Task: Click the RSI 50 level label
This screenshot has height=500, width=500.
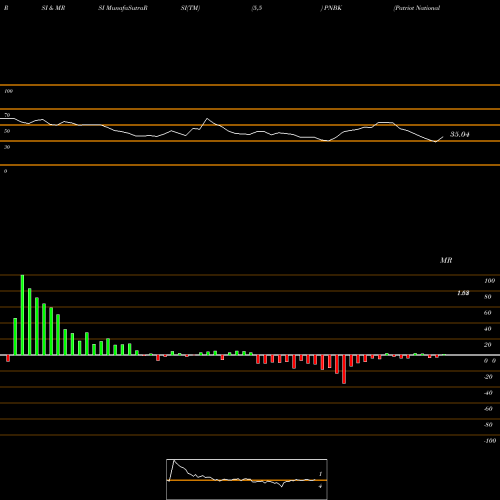Action: 7,131
